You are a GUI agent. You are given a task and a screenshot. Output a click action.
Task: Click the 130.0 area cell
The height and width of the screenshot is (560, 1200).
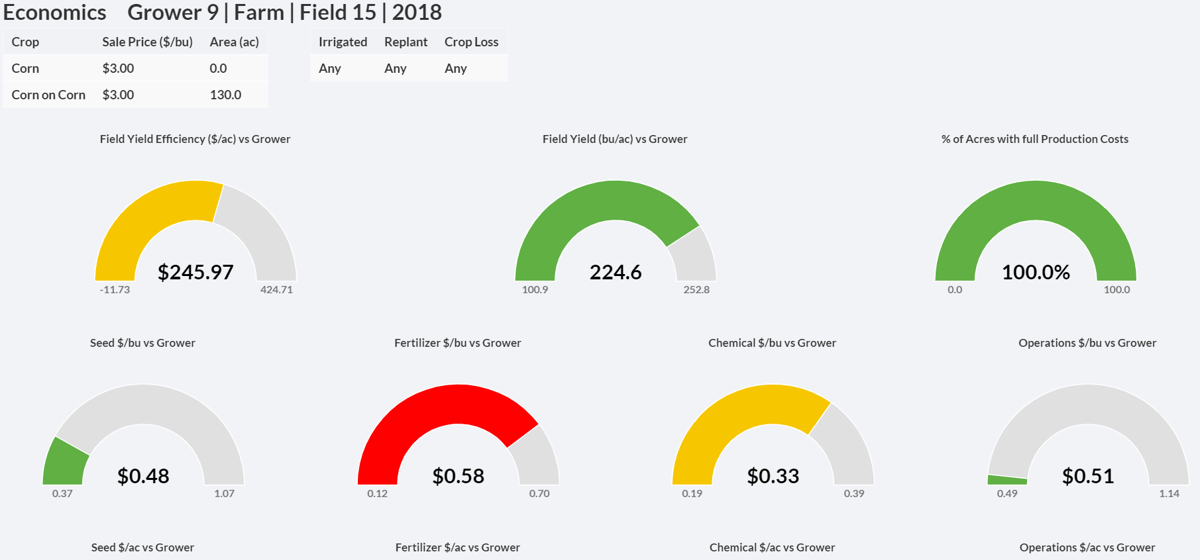tap(225, 95)
